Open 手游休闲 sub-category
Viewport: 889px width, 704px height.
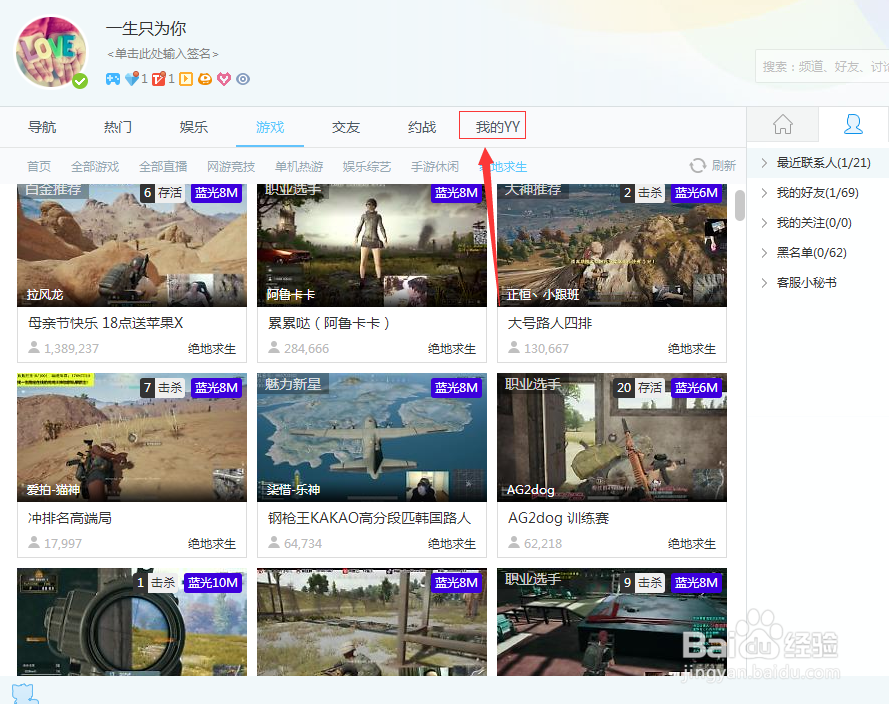(x=435, y=167)
